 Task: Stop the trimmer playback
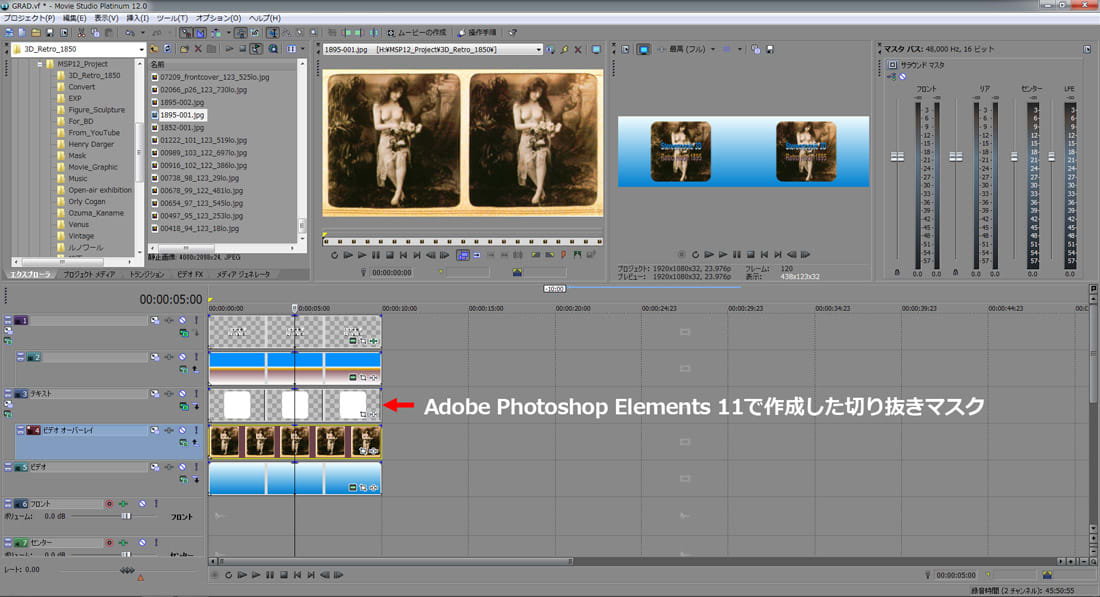click(x=390, y=255)
